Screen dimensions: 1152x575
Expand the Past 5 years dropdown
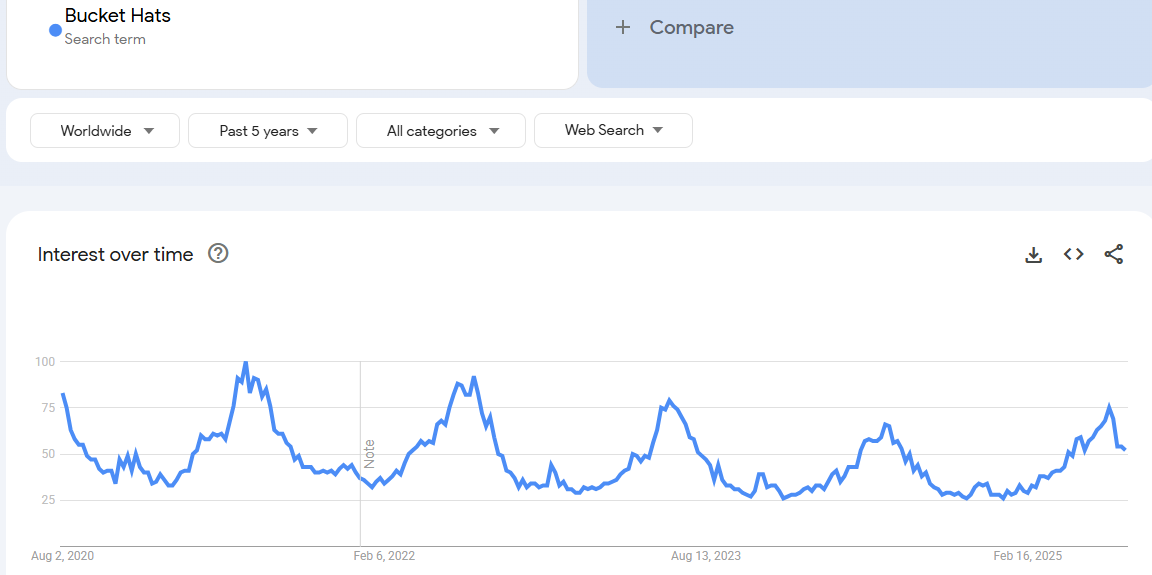coord(268,131)
